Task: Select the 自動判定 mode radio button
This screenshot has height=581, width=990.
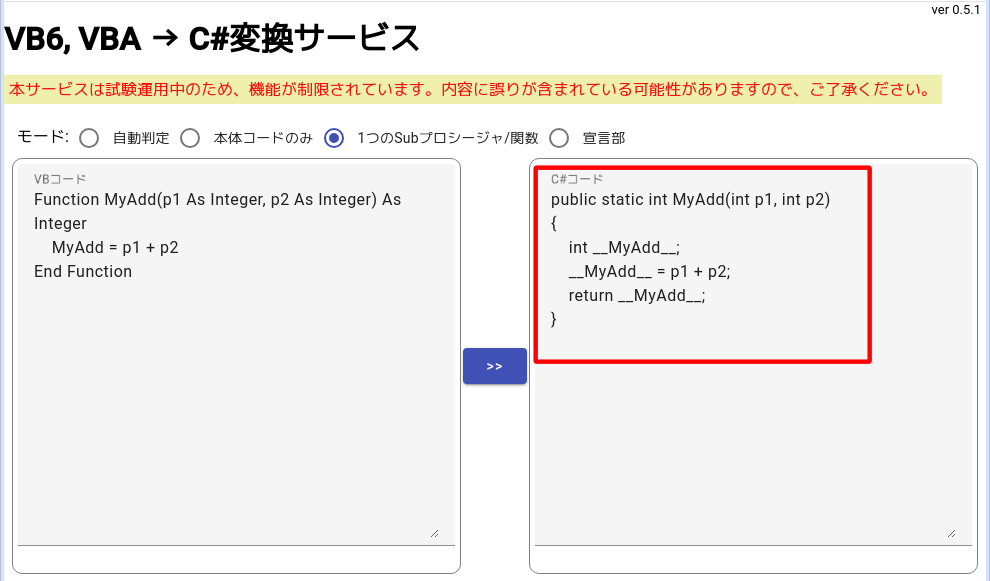Action: pos(89,138)
